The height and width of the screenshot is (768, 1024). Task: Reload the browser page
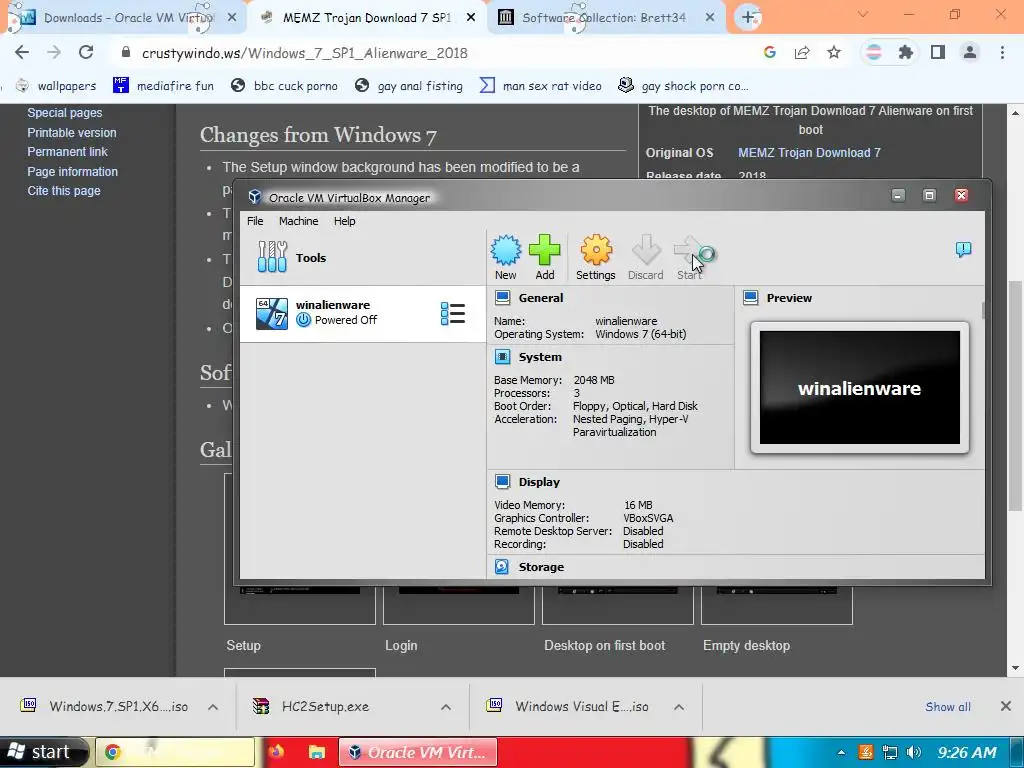pyautogui.click(x=86, y=52)
